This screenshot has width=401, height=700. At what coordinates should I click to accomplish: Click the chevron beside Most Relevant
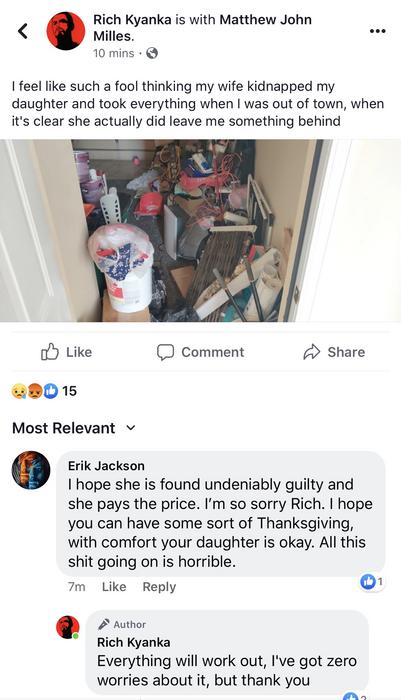(x=130, y=428)
